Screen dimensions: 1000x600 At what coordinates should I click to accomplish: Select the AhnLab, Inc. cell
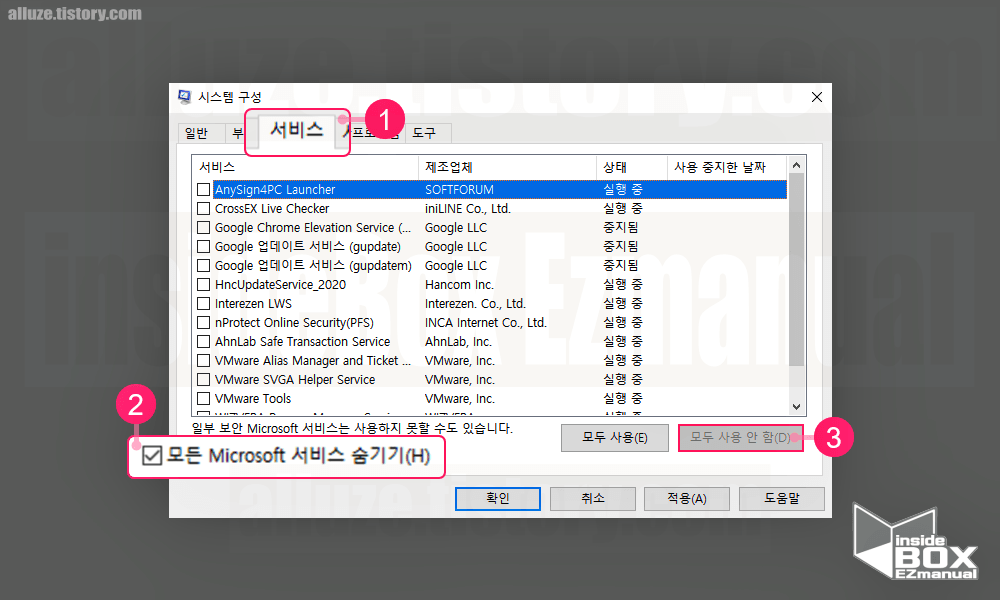458,342
